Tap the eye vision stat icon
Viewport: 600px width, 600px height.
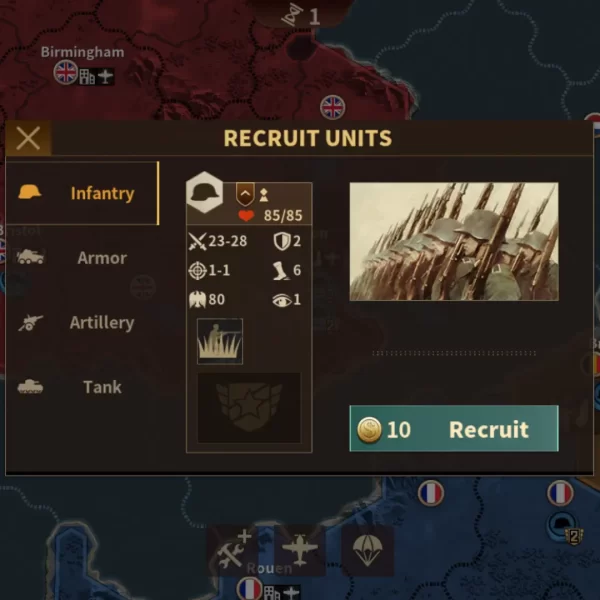click(x=282, y=300)
